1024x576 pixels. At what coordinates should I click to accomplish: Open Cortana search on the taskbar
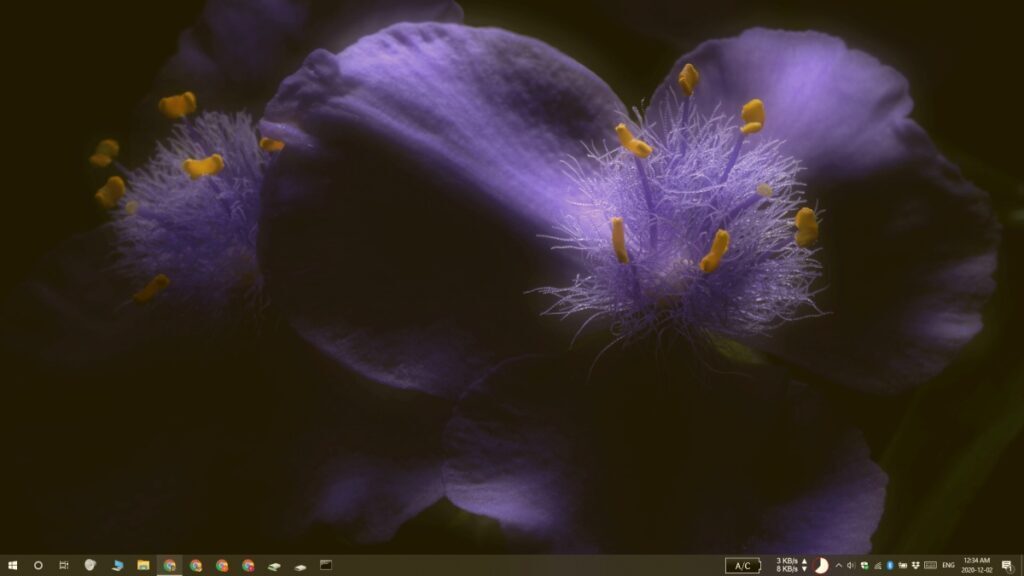point(37,563)
